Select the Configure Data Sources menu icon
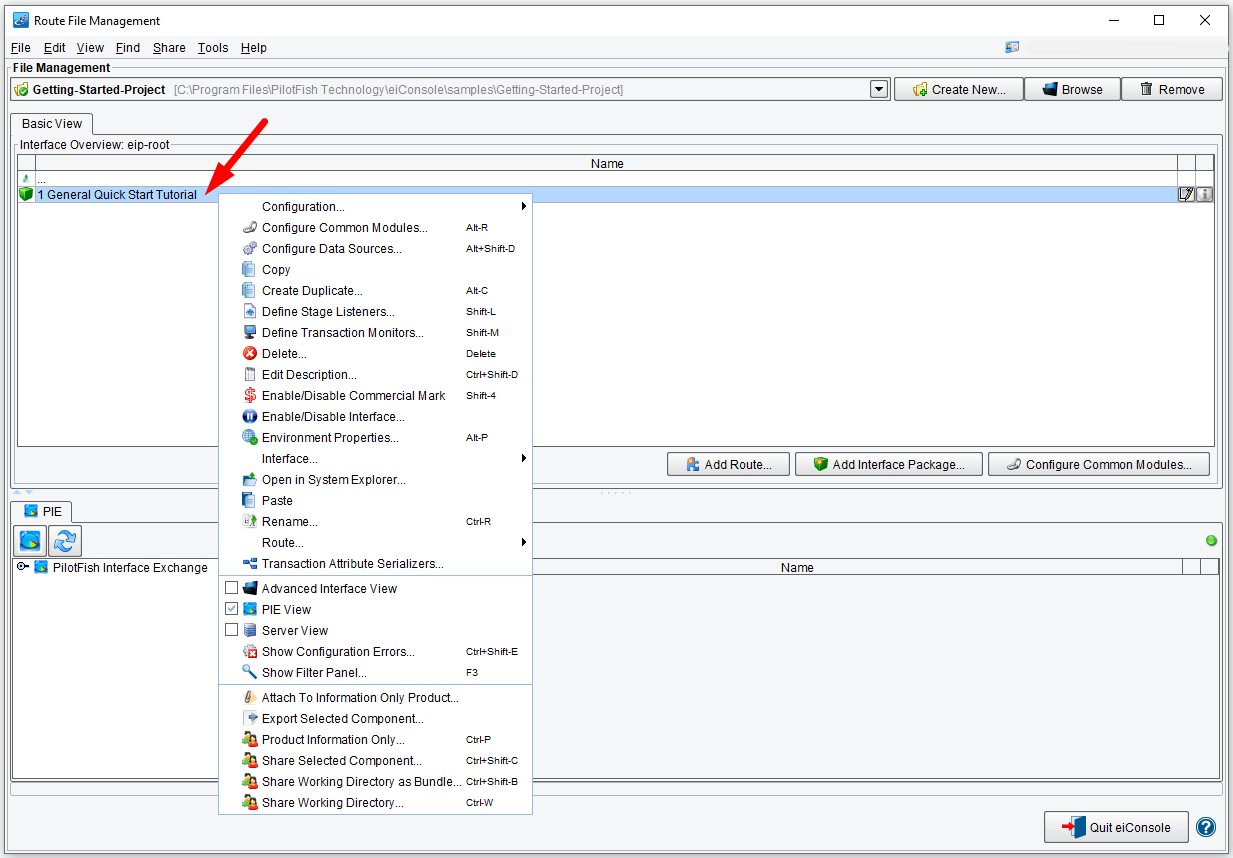This screenshot has width=1233, height=858. (x=250, y=249)
